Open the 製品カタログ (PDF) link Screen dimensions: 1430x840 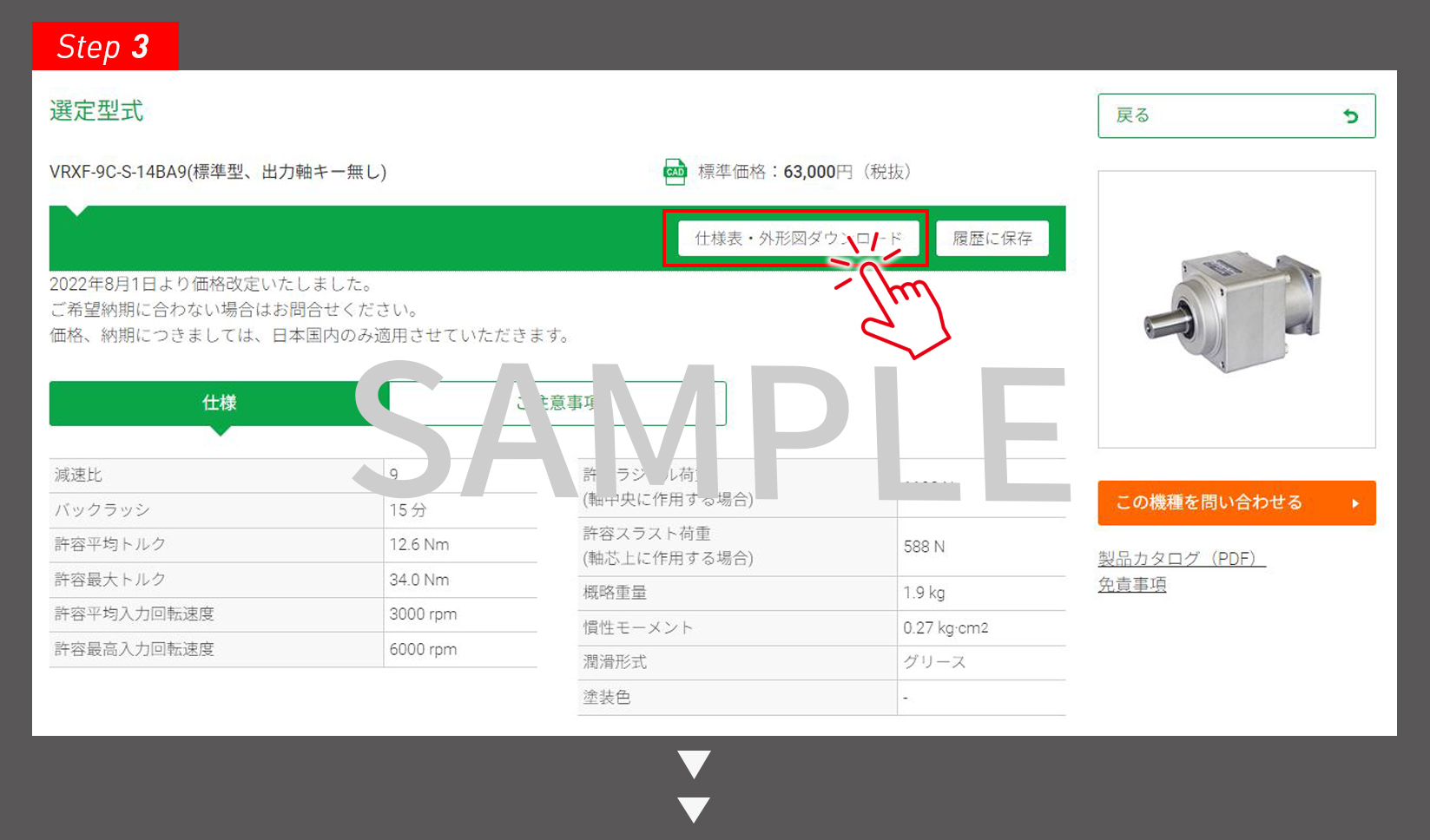coord(1181,559)
